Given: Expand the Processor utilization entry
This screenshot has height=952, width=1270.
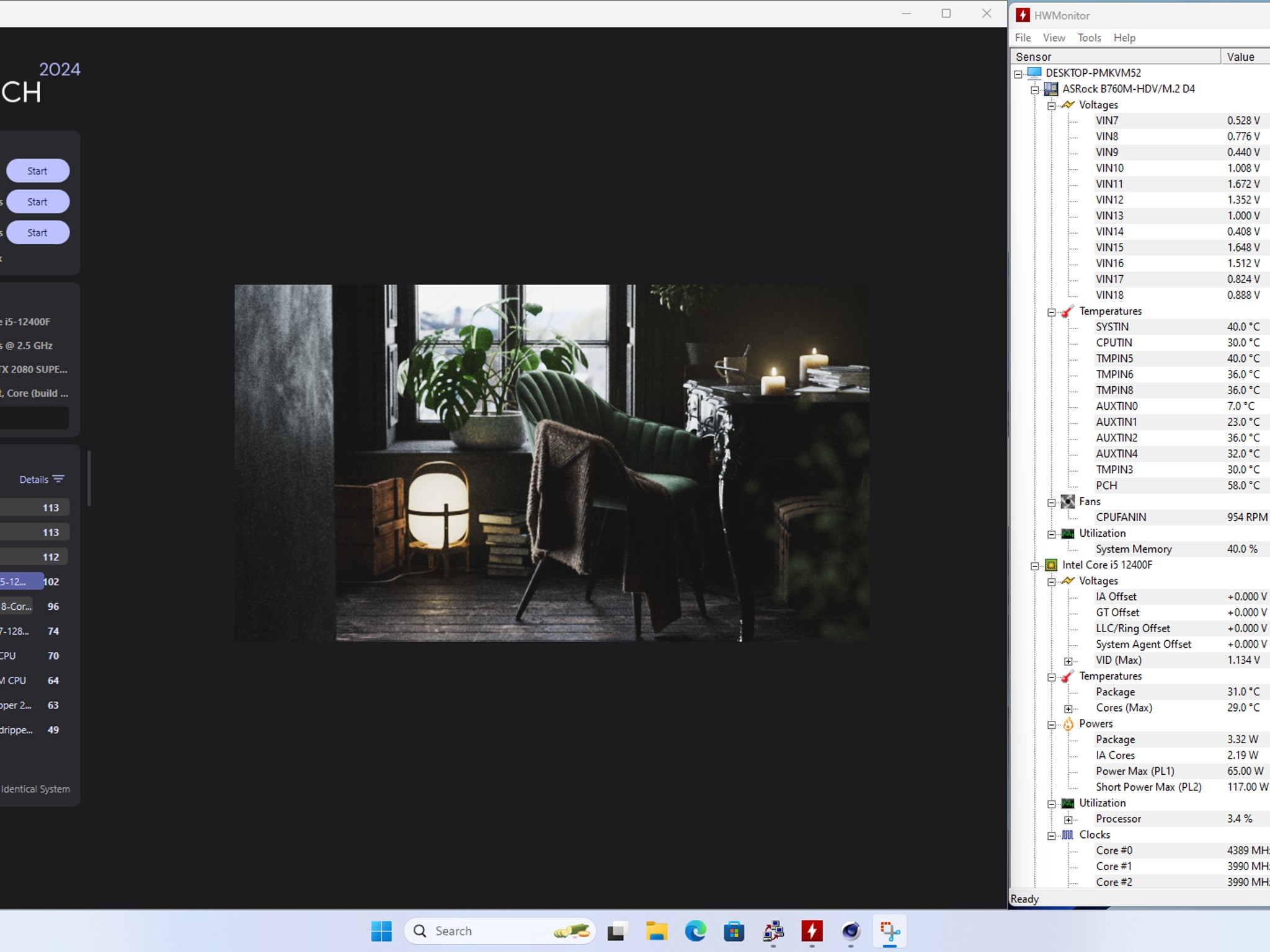Looking at the screenshot, I should [x=1068, y=820].
